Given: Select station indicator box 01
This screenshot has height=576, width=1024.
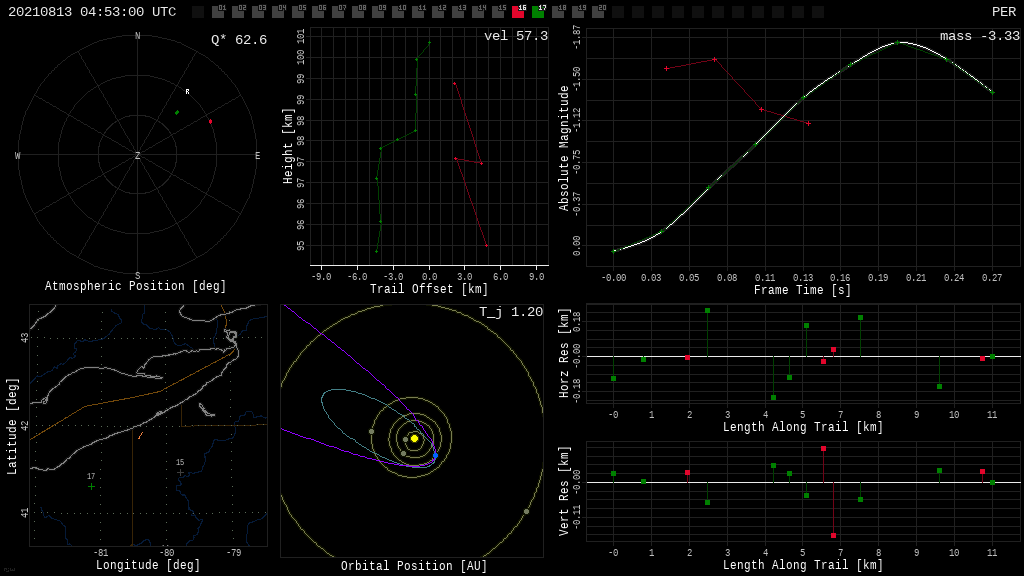Looking at the screenshot, I should coord(218,11).
